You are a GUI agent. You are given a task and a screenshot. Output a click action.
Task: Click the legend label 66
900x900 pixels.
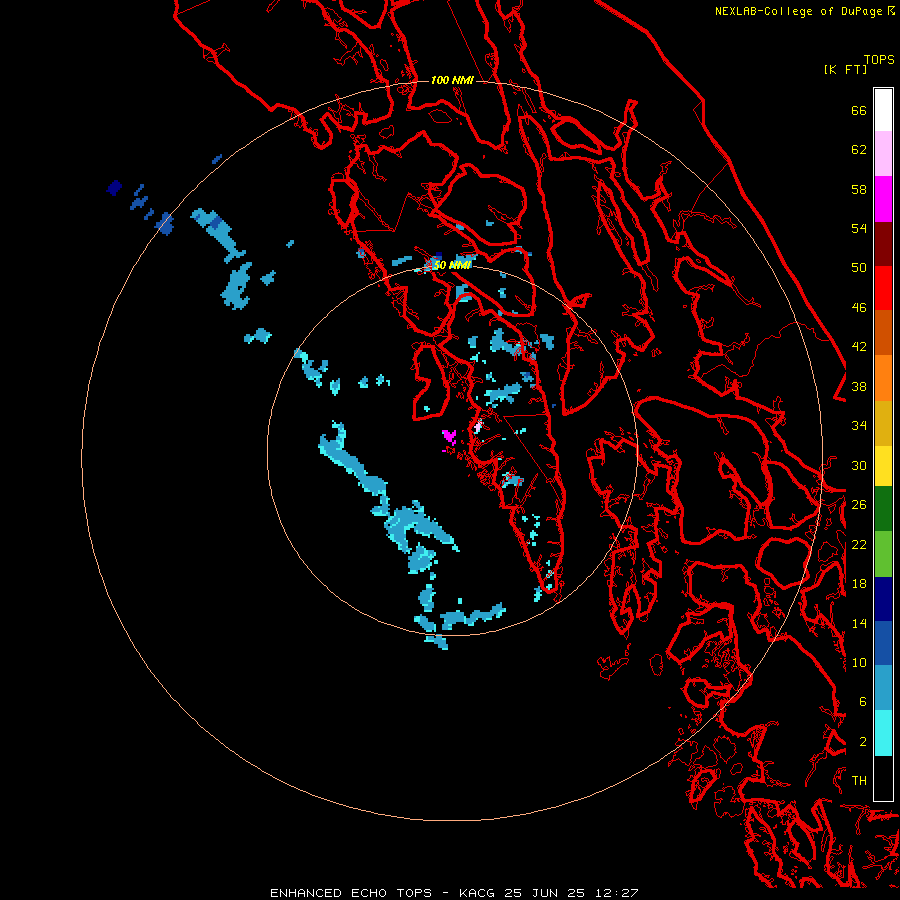point(859,110)
